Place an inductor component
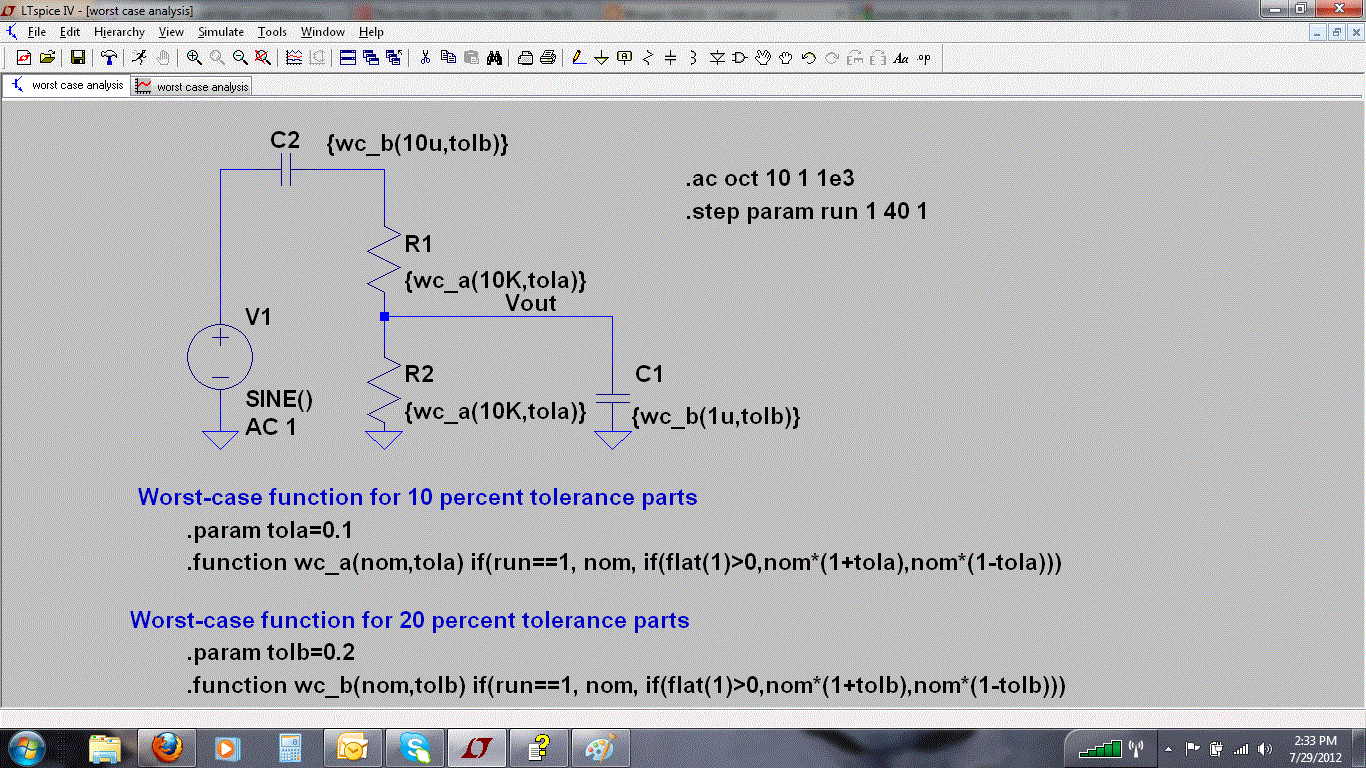The height and width of the screenshot is (768, 1366). click(694, 57)
